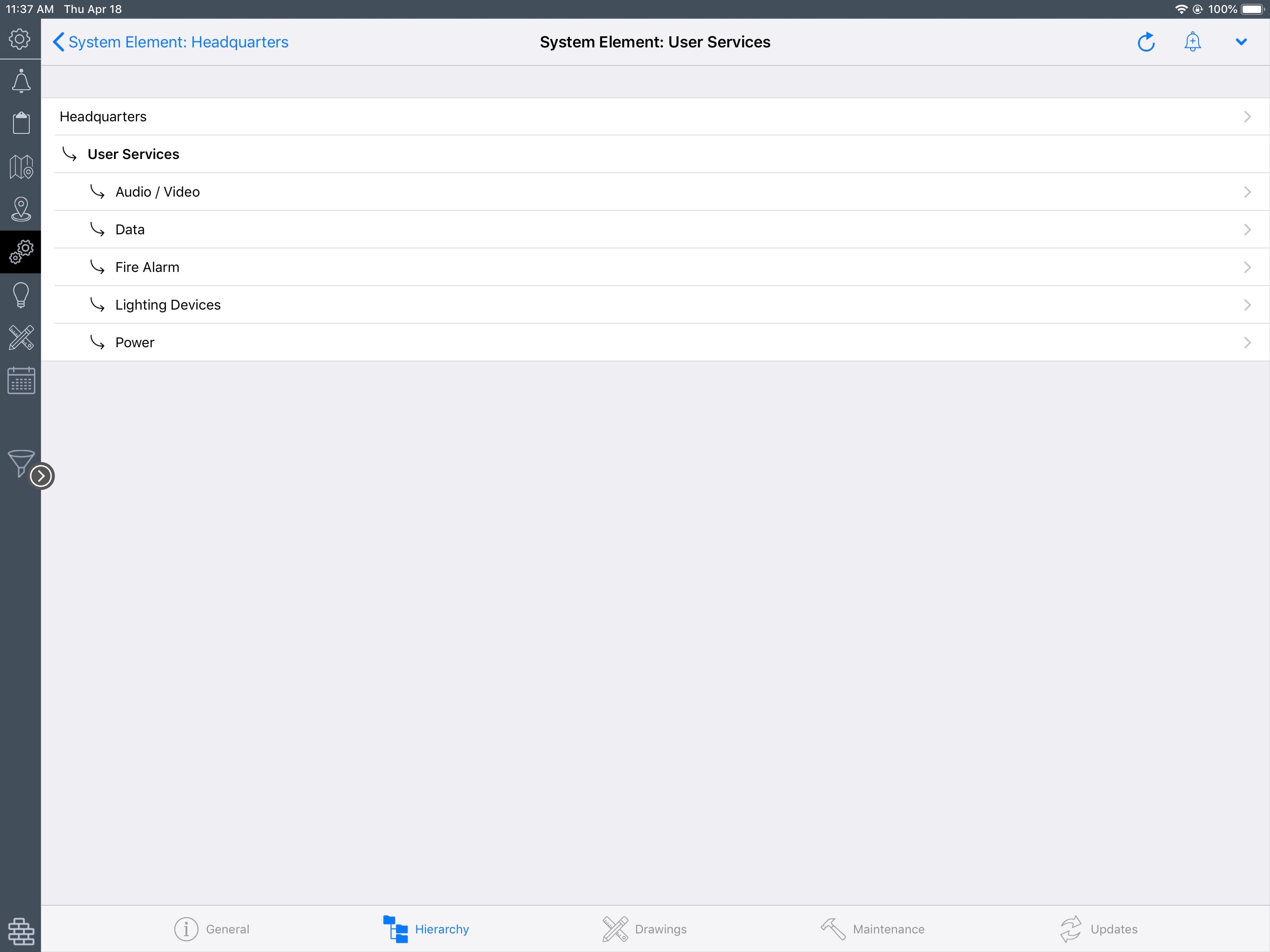Image resolution: width=1270 pixels, height=952 pixels.
Task: Add an alarm with the bell plus icon
Action: click(1192, 42)
